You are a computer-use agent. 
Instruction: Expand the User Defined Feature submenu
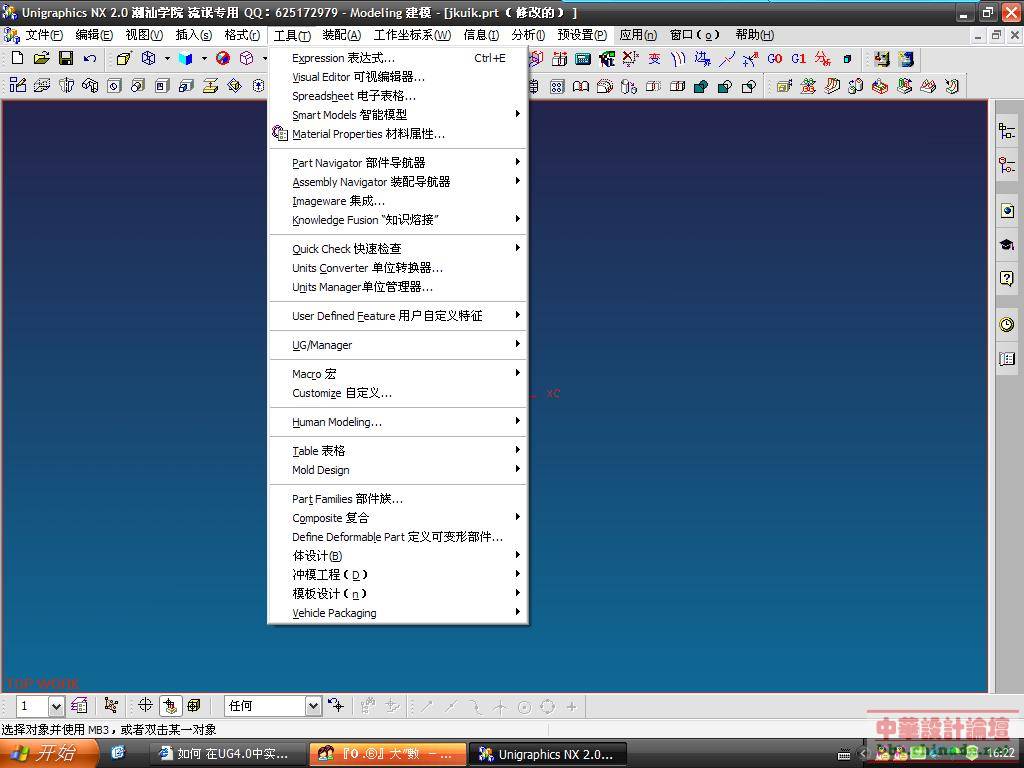(x=398, y=315)
